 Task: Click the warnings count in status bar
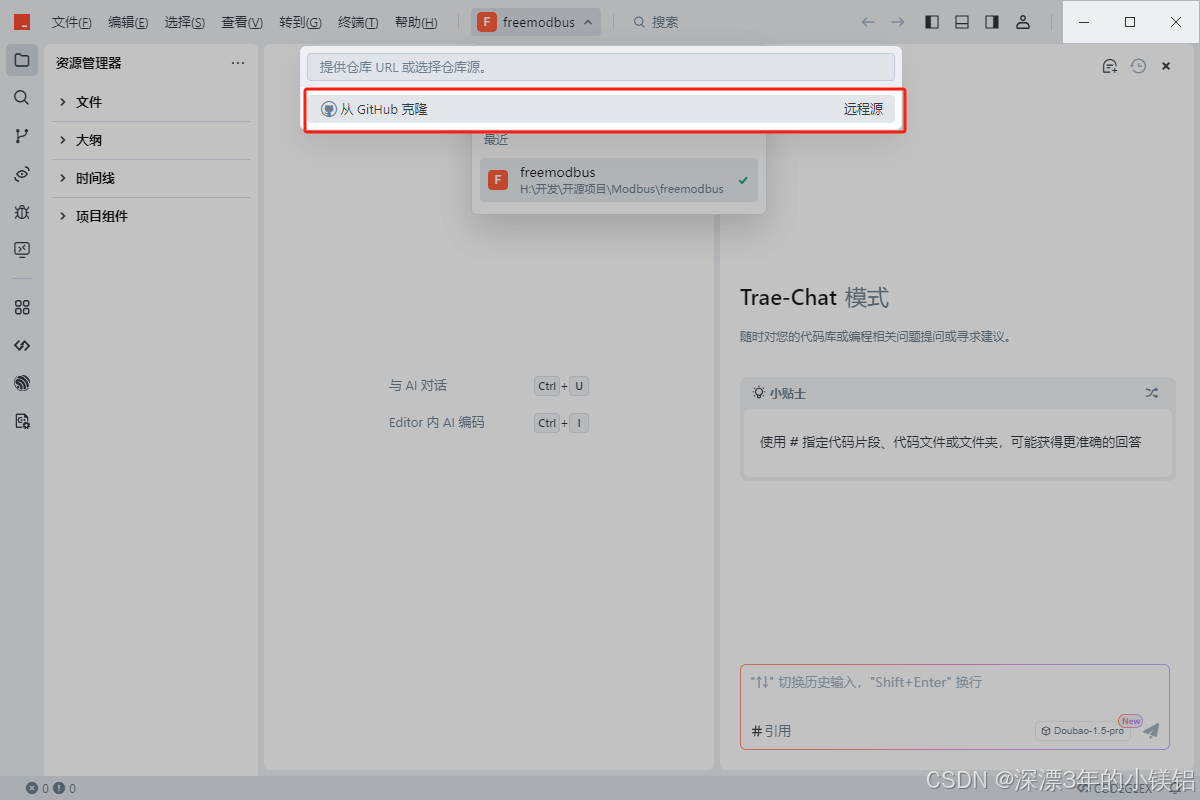[x=64, y=788]
